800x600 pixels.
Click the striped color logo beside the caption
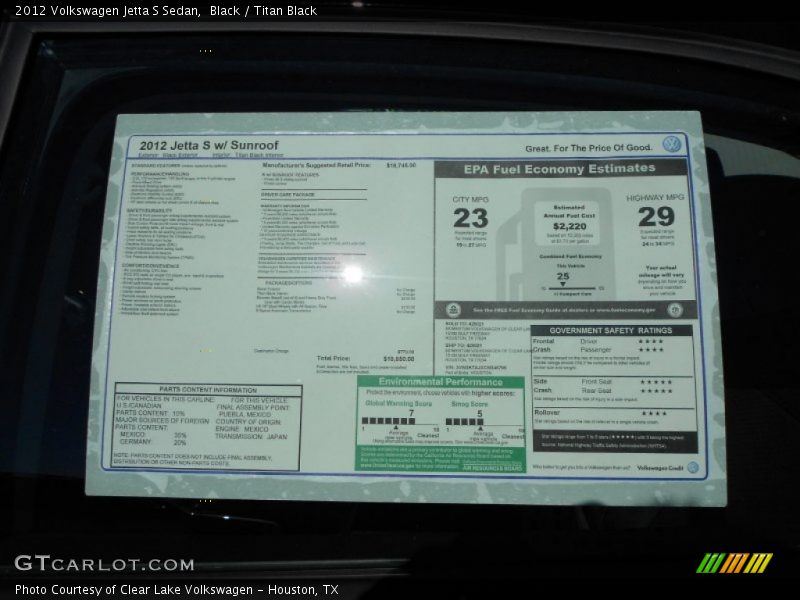coord(734,563)
